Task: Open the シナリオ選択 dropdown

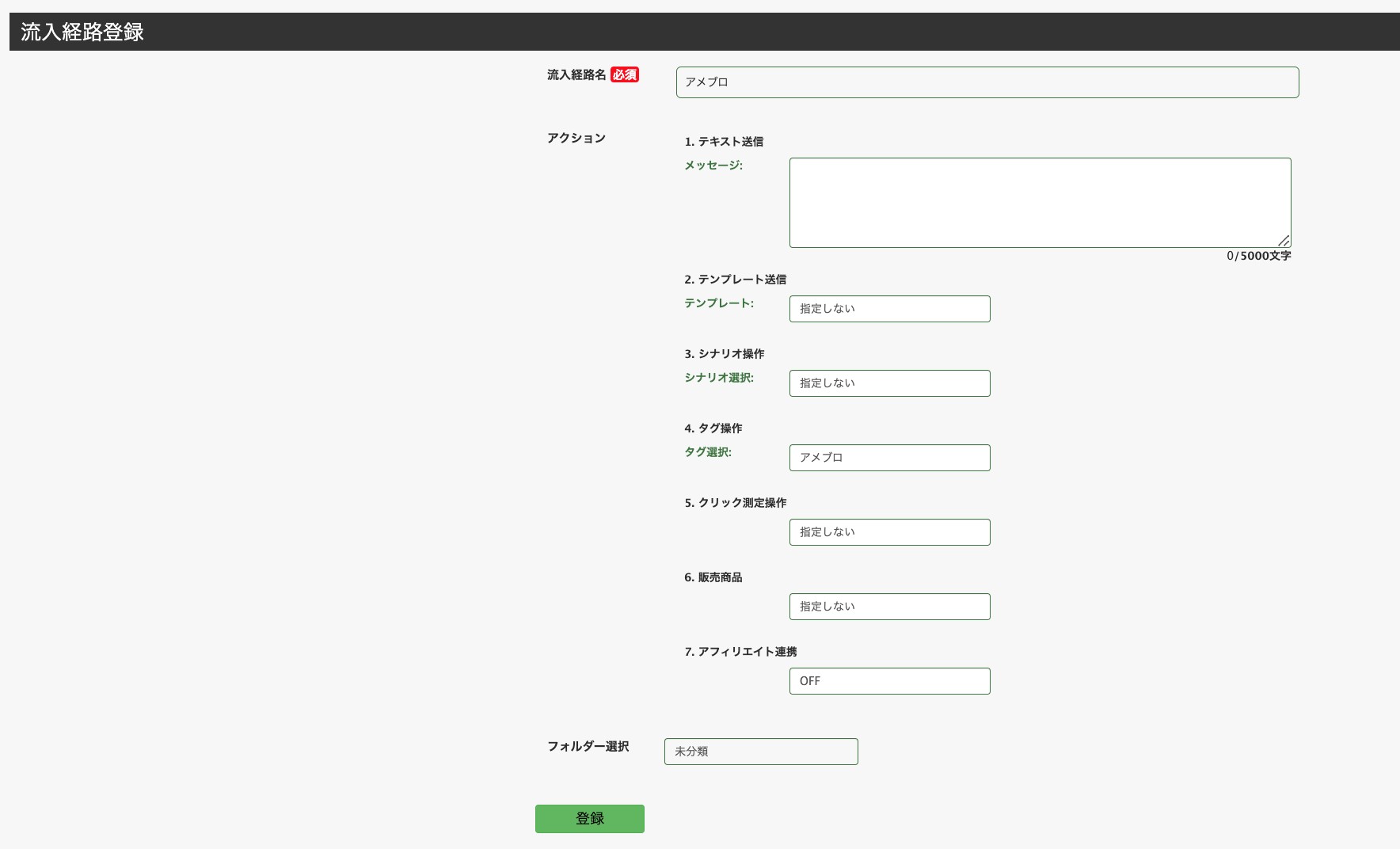Action: [889, 383]
